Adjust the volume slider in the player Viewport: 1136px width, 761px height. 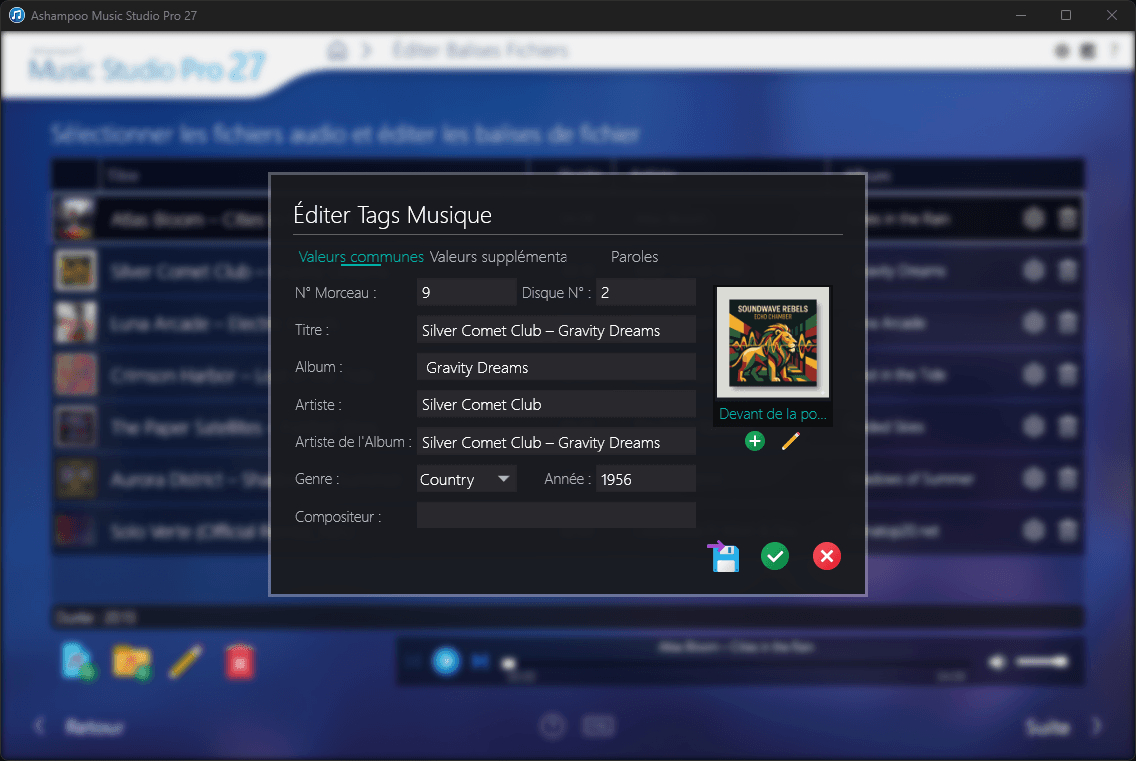[1041, 661]
